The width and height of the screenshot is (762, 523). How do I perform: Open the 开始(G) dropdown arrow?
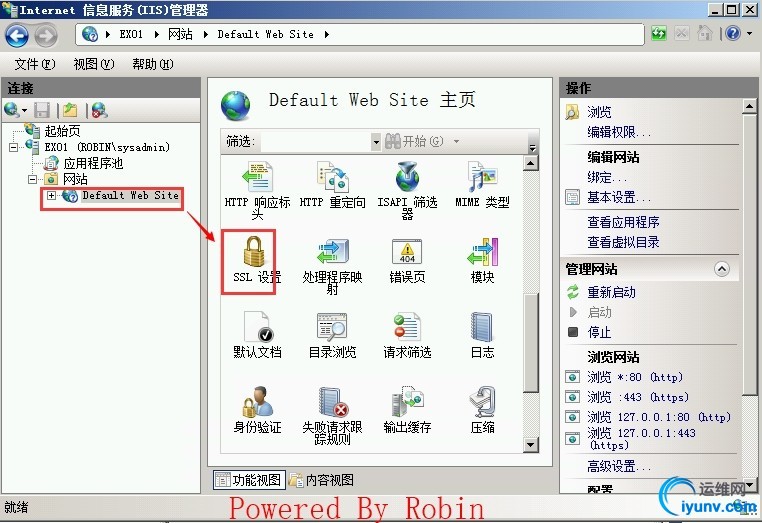(x=456, y=141)
